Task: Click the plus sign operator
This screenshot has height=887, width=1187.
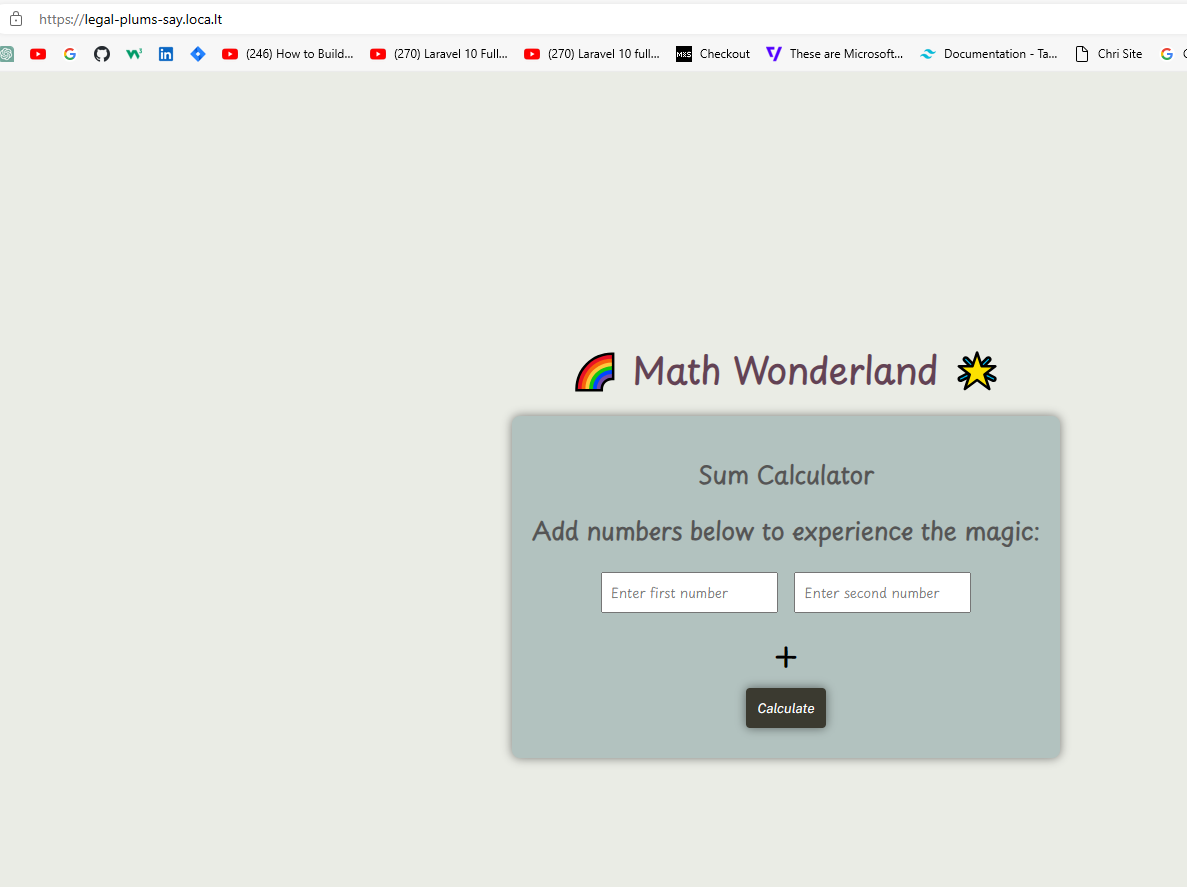Action: click(786, 657)
